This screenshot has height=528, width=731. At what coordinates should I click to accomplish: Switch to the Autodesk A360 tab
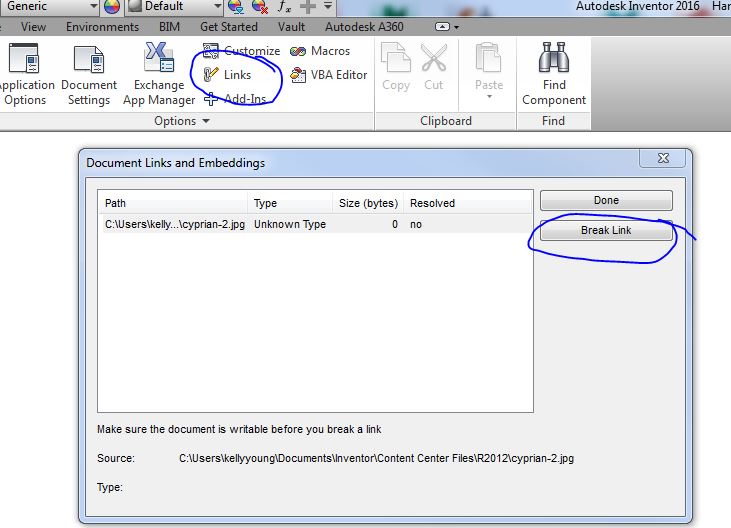coord(364,27)
